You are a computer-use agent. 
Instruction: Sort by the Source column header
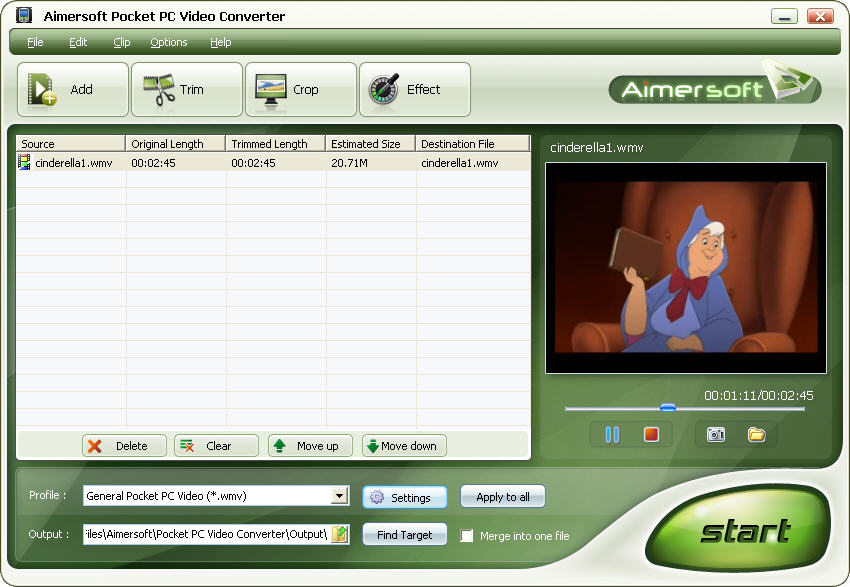tap(71, 144)
